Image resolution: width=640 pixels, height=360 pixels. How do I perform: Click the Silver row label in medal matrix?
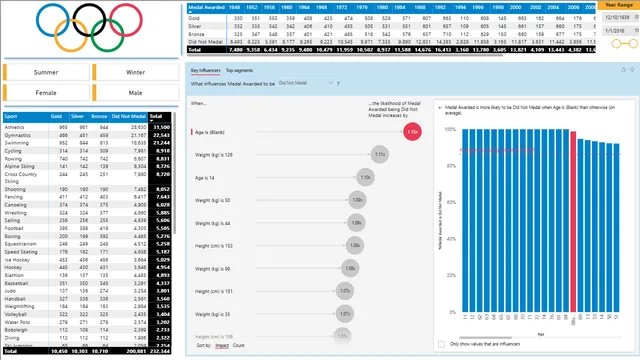pos(195,26)
